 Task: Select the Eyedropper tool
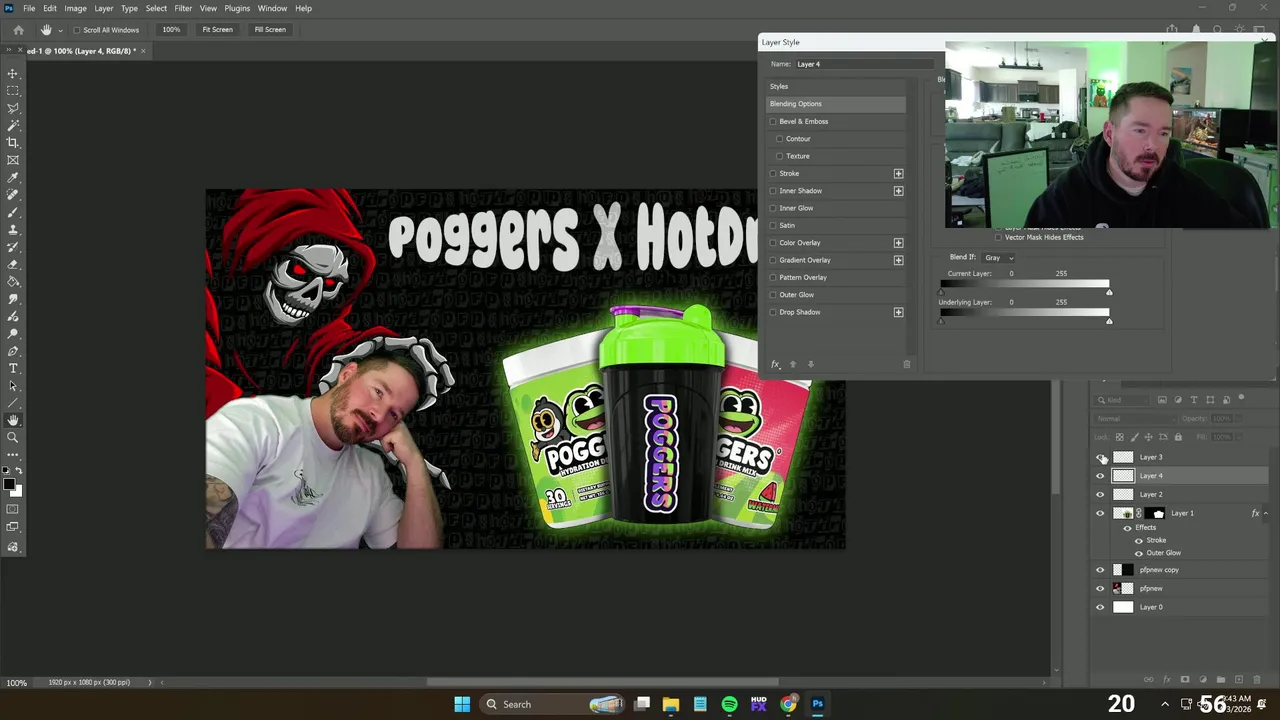pos(13,177)
